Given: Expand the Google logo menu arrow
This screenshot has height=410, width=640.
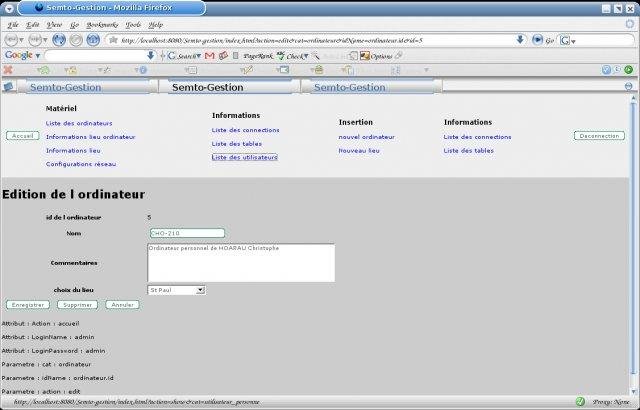Looking at the screenshot, I should [38, 56].
